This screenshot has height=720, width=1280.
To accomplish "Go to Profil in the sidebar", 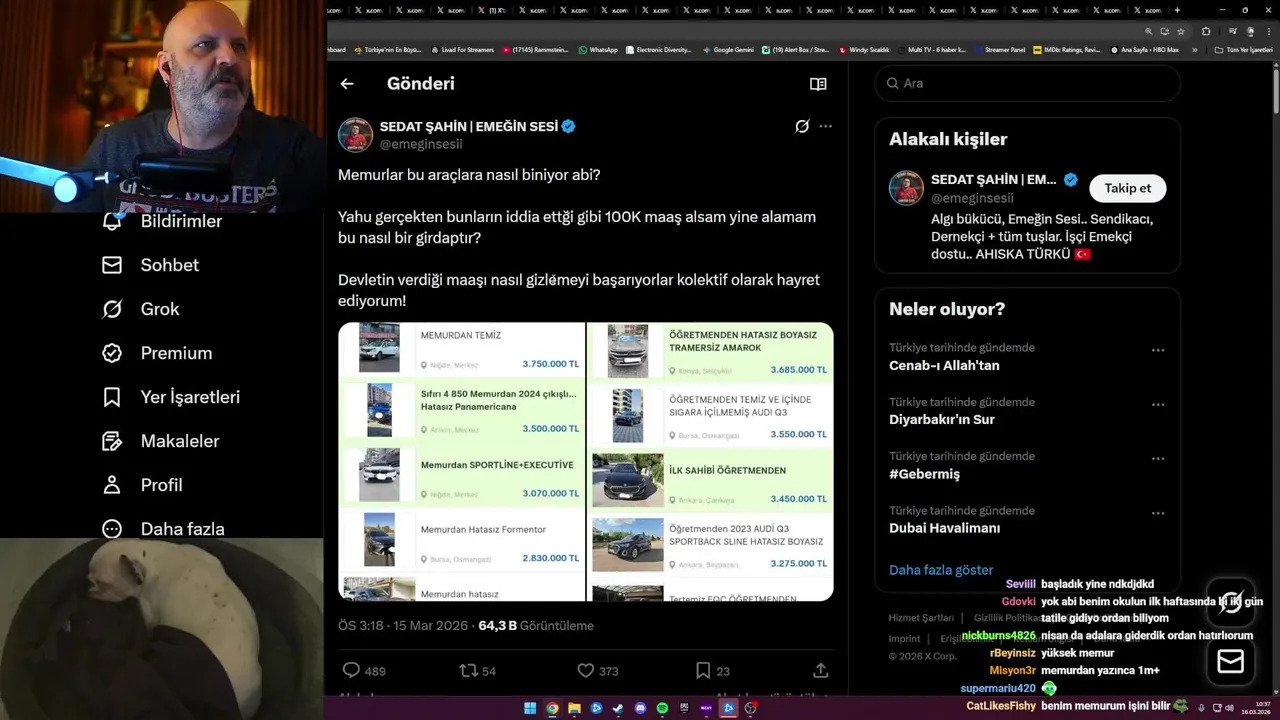I will click(142, 485).
